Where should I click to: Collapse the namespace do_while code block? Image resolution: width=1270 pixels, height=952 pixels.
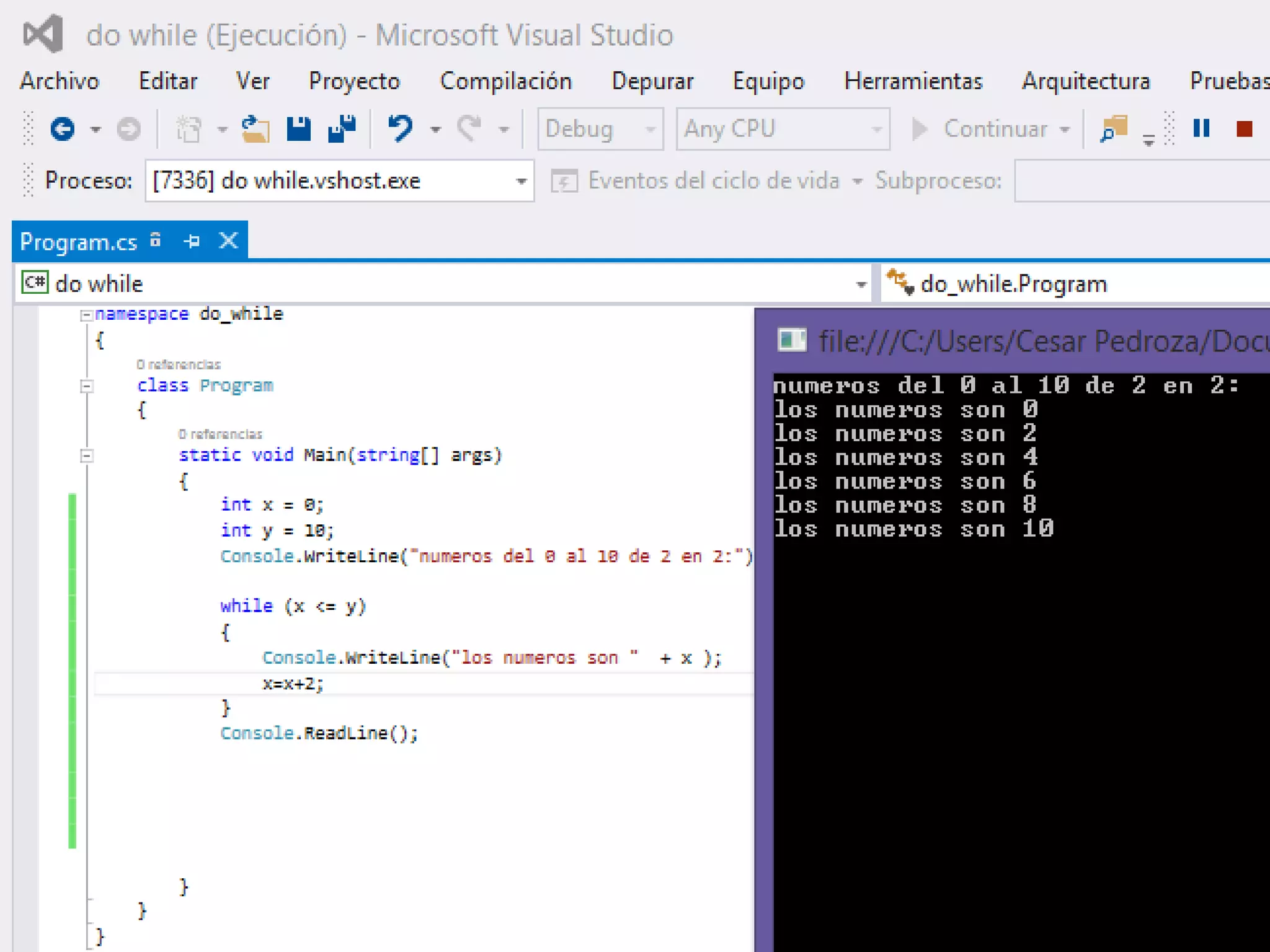pos(86,315)
